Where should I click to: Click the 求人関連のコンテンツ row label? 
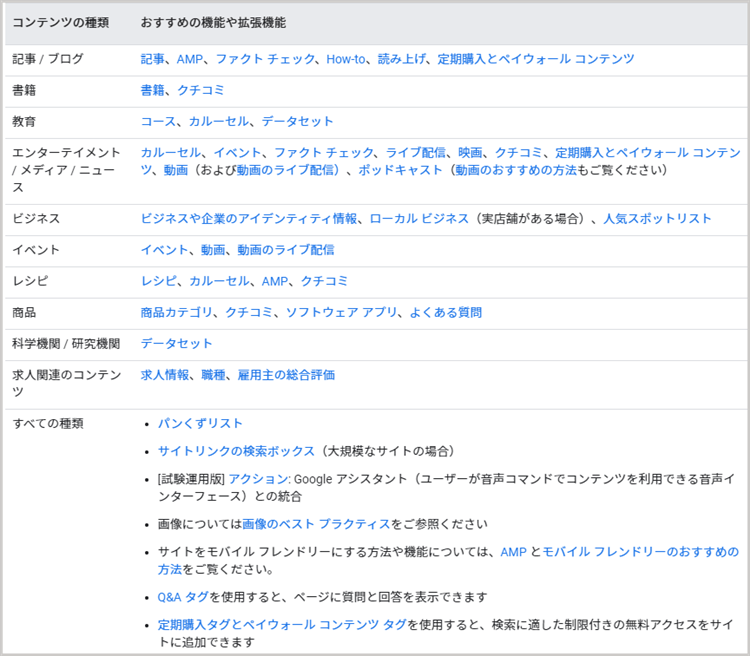67,383
